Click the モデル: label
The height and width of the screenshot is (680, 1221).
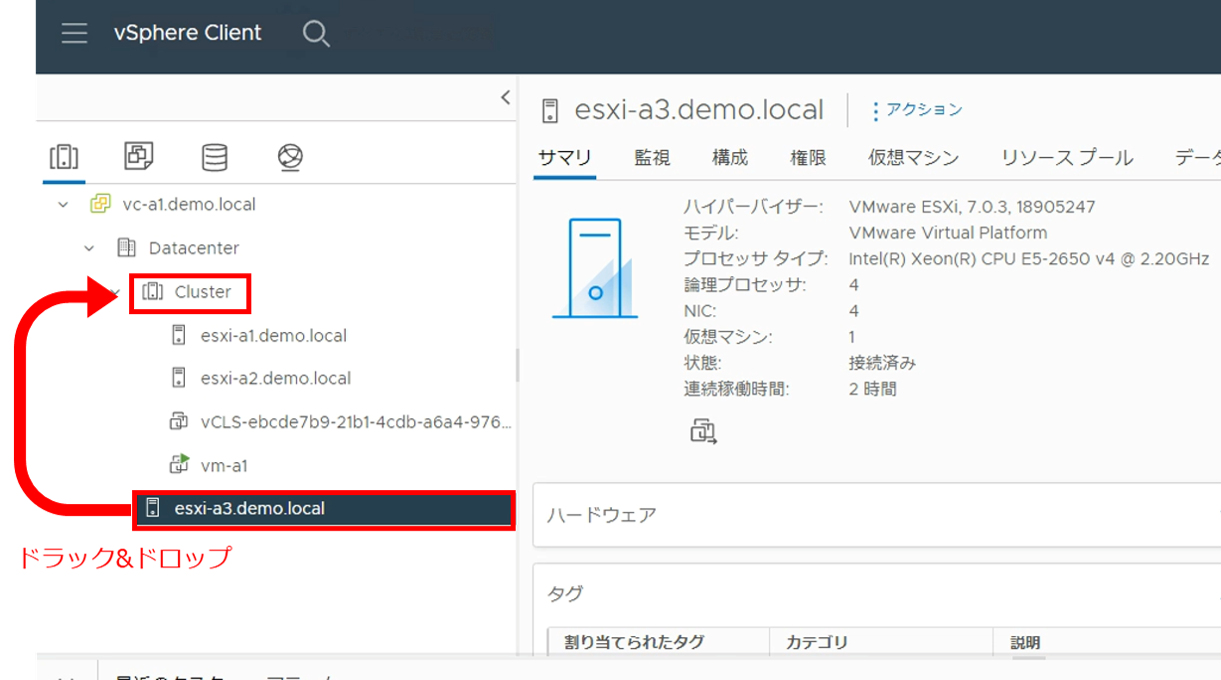[x=711, y=233]
